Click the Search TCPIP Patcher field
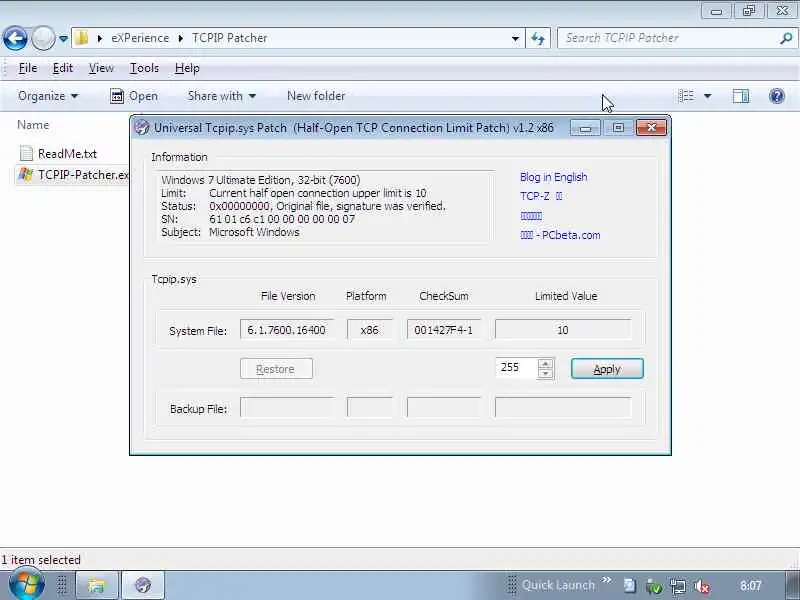800x600 pixels. (x=668, y=38)
